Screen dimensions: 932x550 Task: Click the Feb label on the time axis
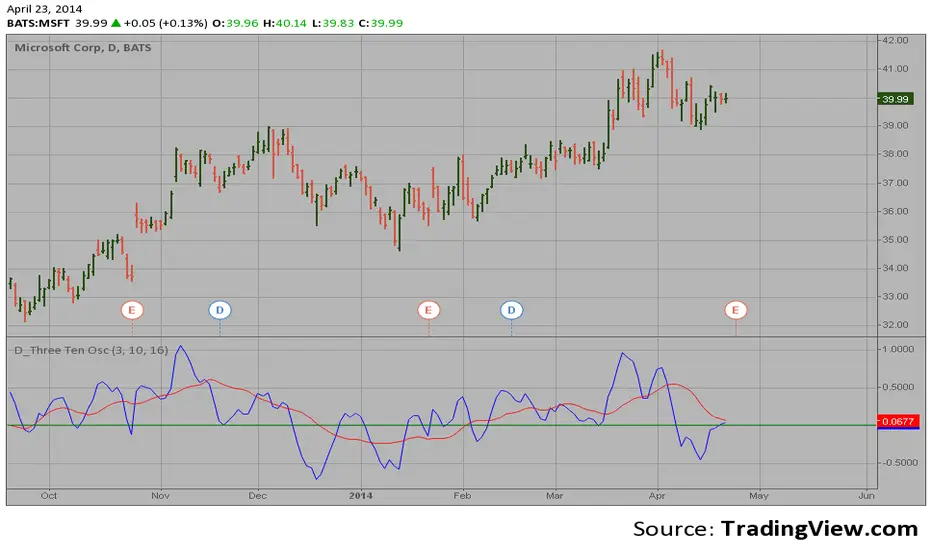coord(462,495)
